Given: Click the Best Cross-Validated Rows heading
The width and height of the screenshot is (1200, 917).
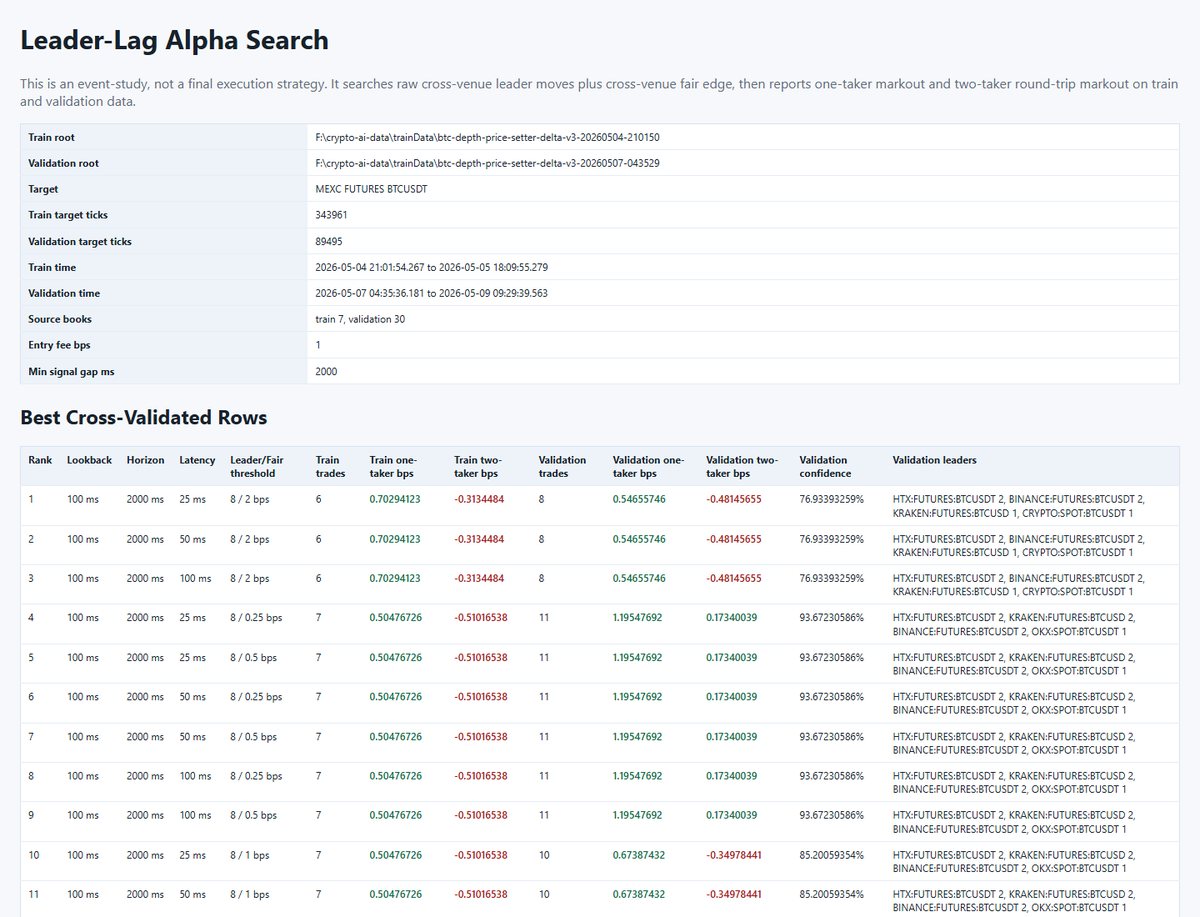Looking at the screenshot, I should 144,417.
